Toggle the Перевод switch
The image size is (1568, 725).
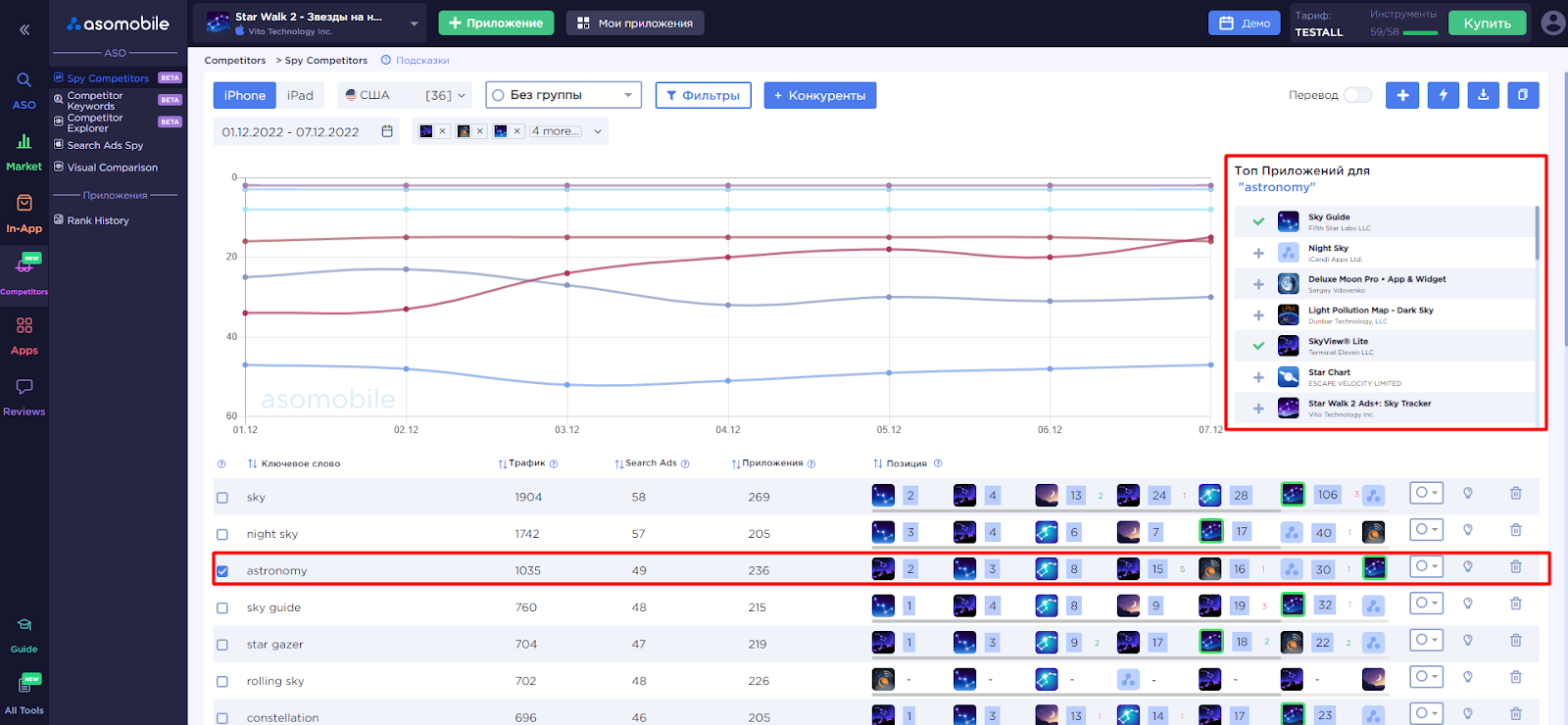coord(1357,95)
